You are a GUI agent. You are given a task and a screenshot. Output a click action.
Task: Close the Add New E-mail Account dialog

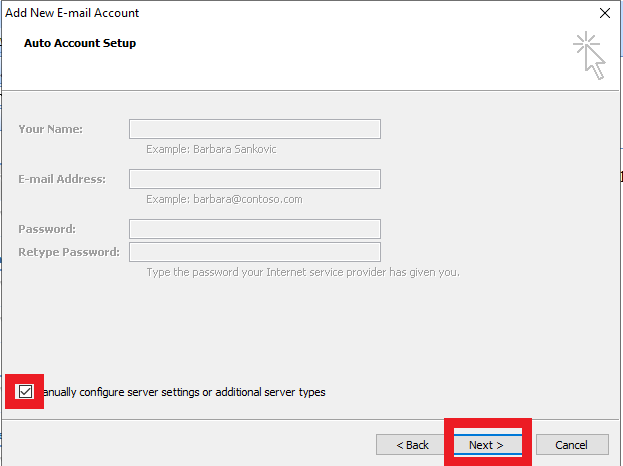[603, 13]
